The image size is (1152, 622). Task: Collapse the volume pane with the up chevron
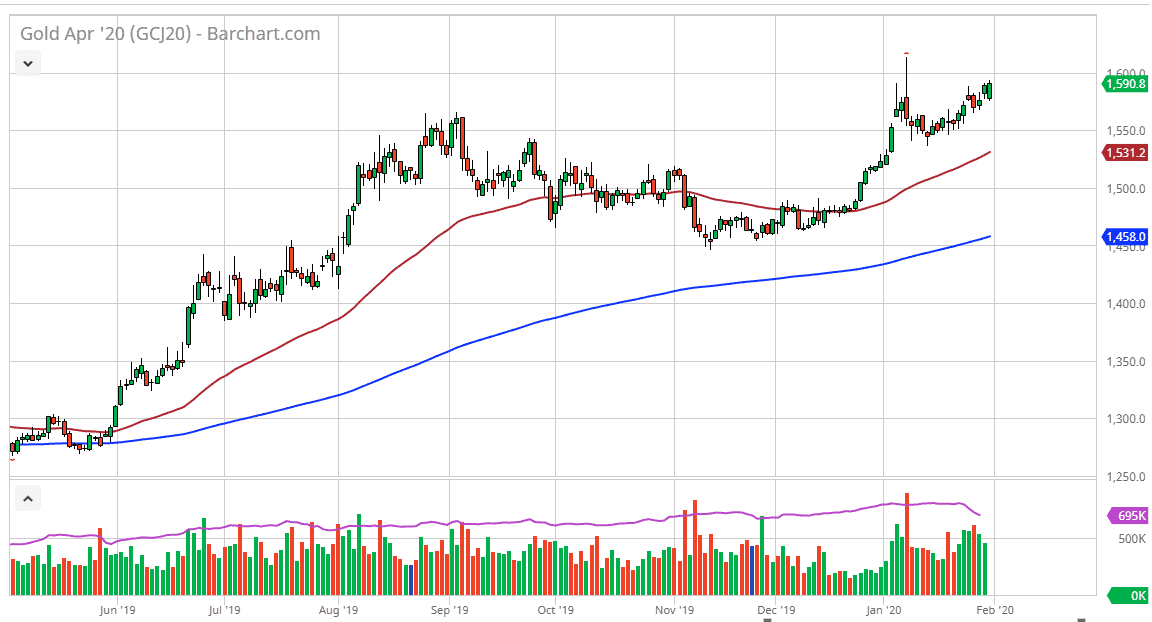(28, 499)
